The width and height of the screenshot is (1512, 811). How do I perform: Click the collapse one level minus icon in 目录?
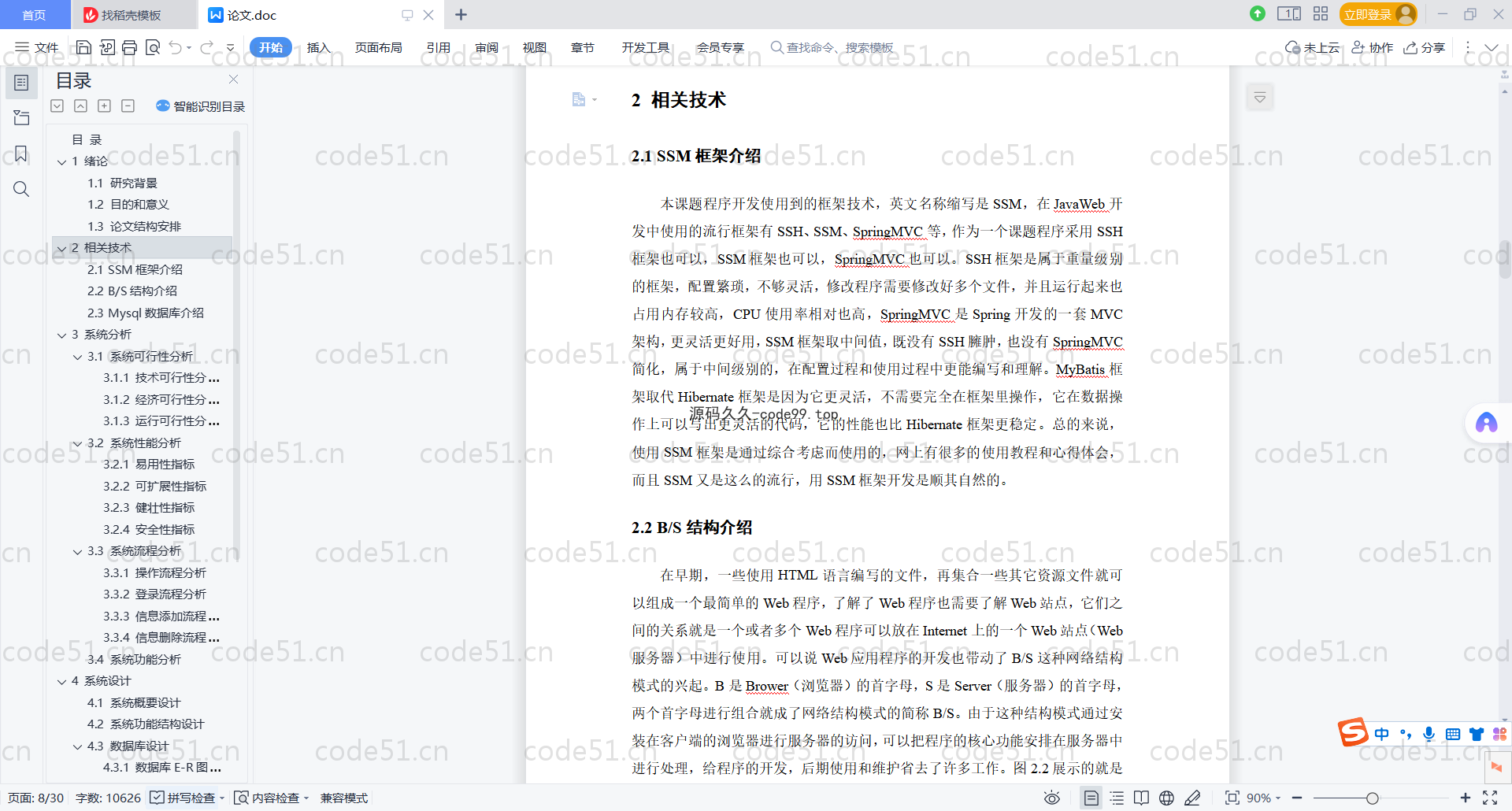(x=128, y=106)
